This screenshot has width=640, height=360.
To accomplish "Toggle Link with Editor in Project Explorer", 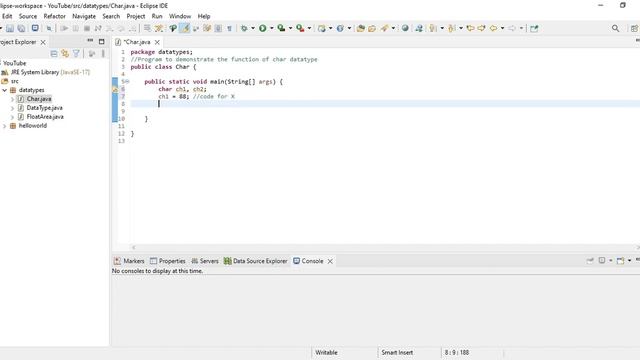I will (x=65, y=53).
